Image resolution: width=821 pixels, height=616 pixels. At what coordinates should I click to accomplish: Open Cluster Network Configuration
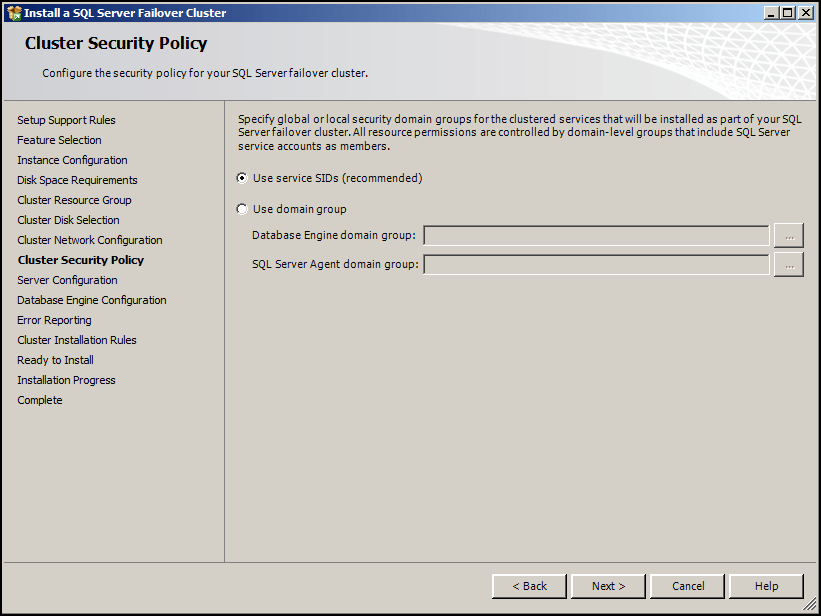89,240
